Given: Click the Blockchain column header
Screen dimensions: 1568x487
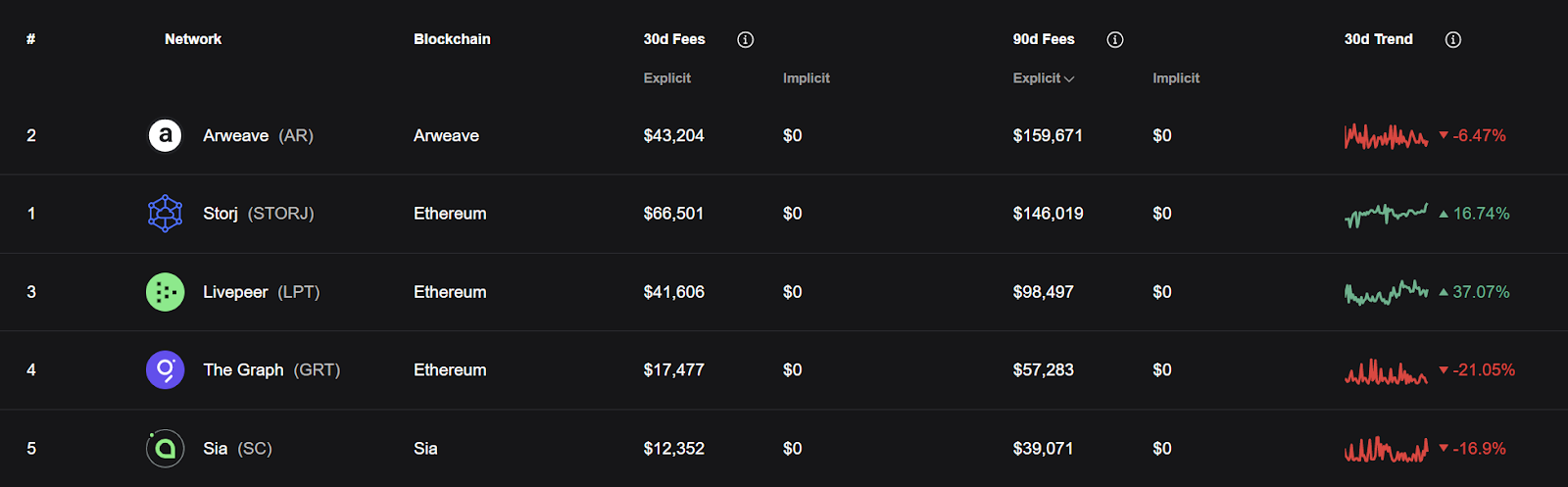Looking at the screenshot, I should coord(452,39).
